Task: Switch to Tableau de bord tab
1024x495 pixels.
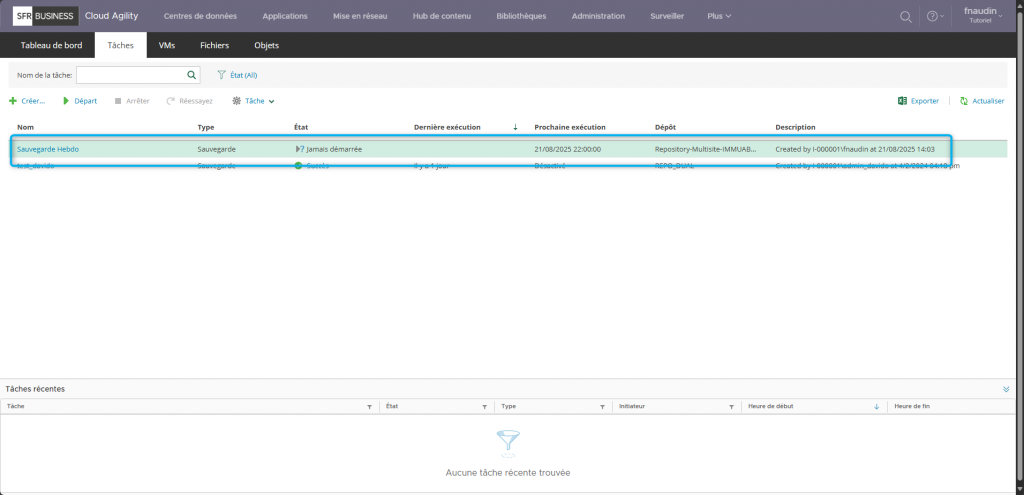Action: pyautogui.click(x=52, y=45)
